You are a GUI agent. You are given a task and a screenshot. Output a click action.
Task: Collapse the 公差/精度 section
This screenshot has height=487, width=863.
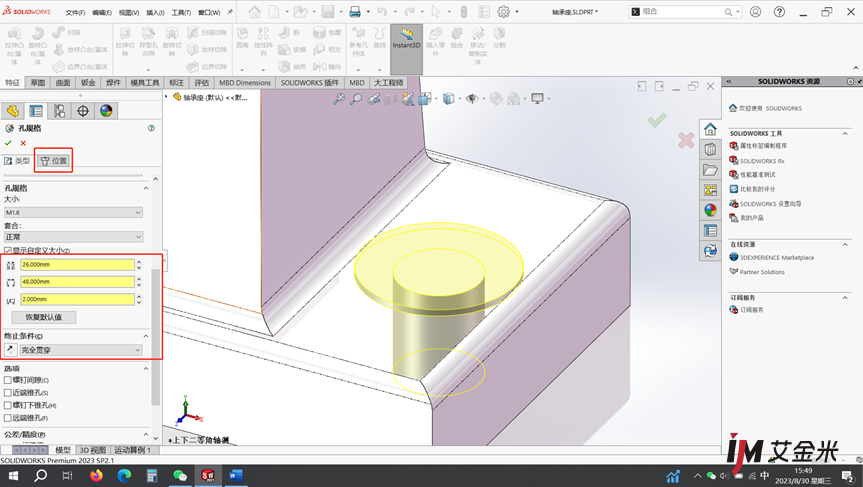146,435
